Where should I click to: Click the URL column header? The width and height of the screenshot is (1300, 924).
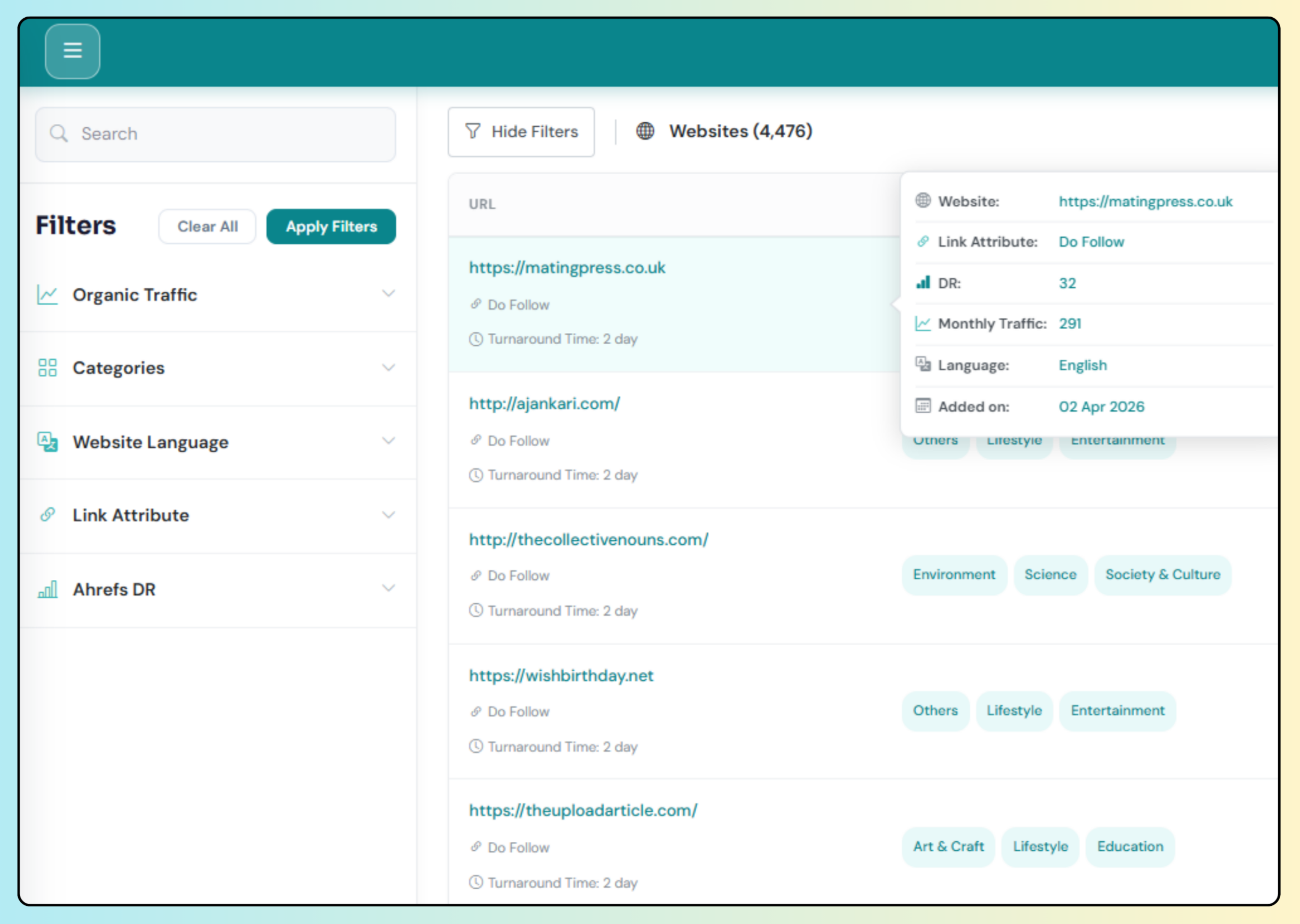point(482,204)
